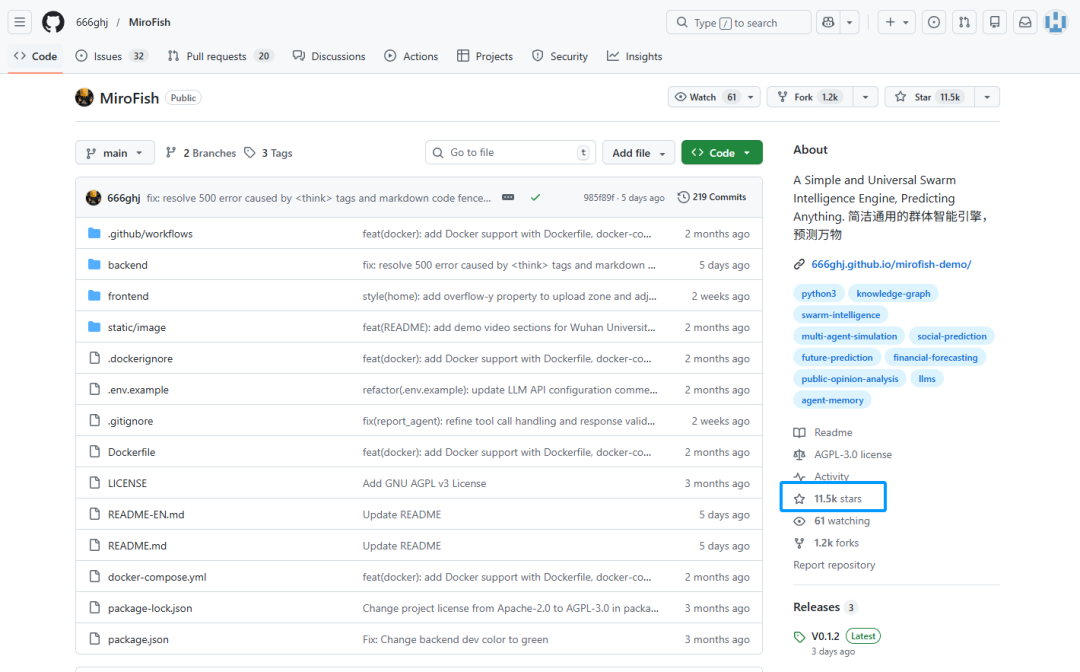
Task: Open the backend folder
Action: pyautogui.click(x=127, y=265)
